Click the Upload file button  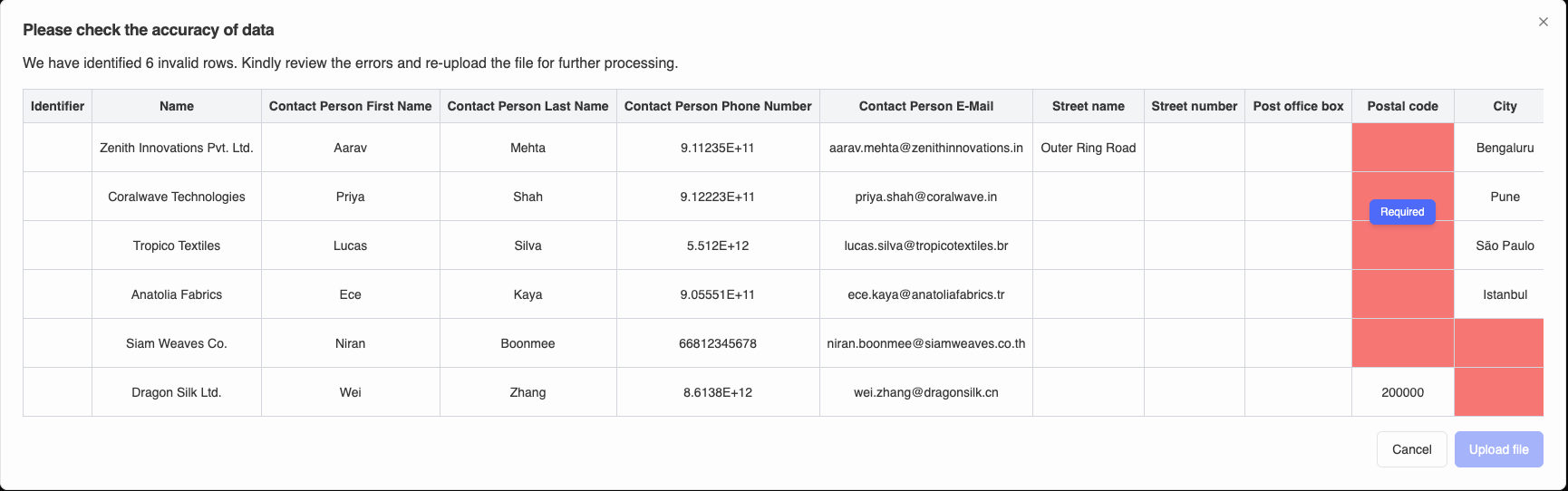click(x=1498, y=449)
